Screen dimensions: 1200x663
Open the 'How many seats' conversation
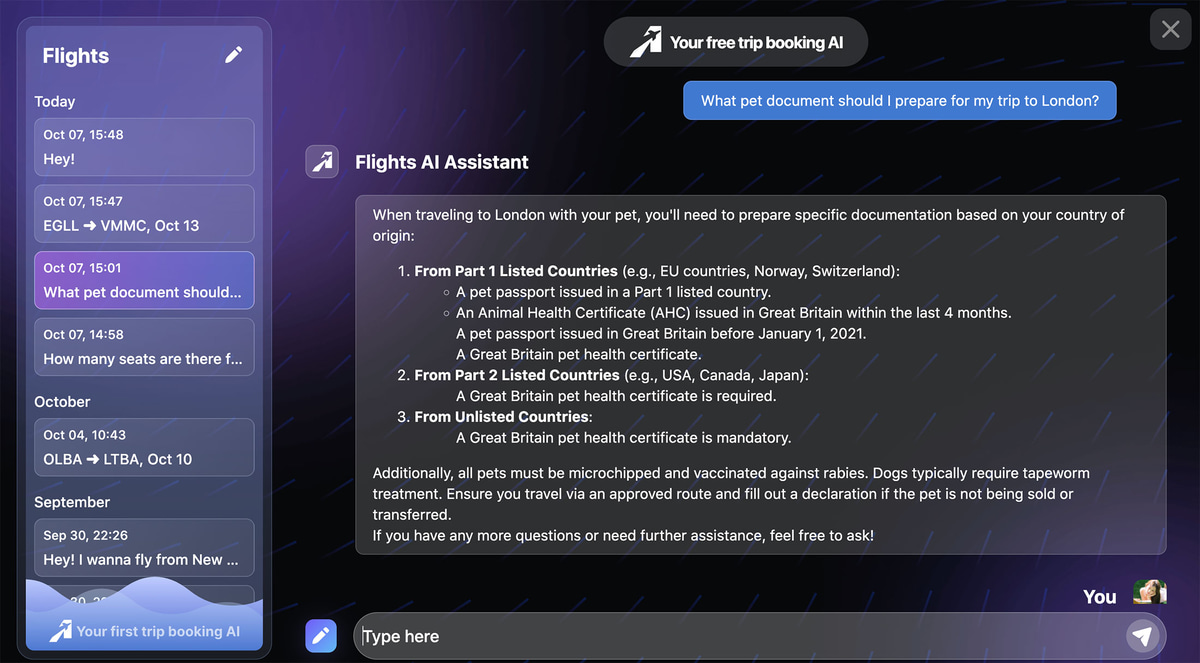[x=144, y=347]
